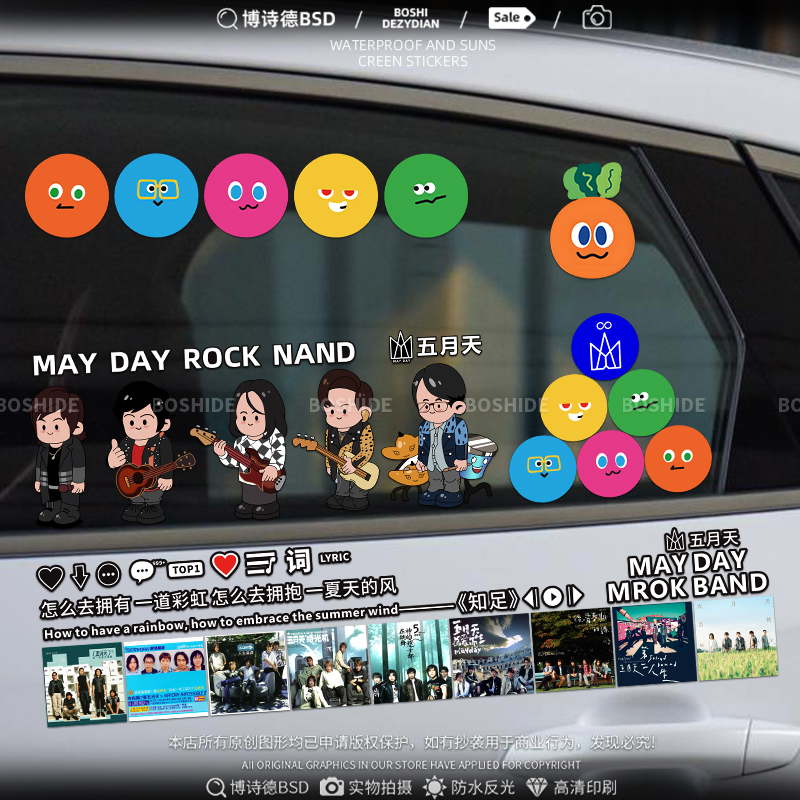Select the large blue face with yellow glasses
This screenshot has width=800, height=800.
click(x=157, y=195)
